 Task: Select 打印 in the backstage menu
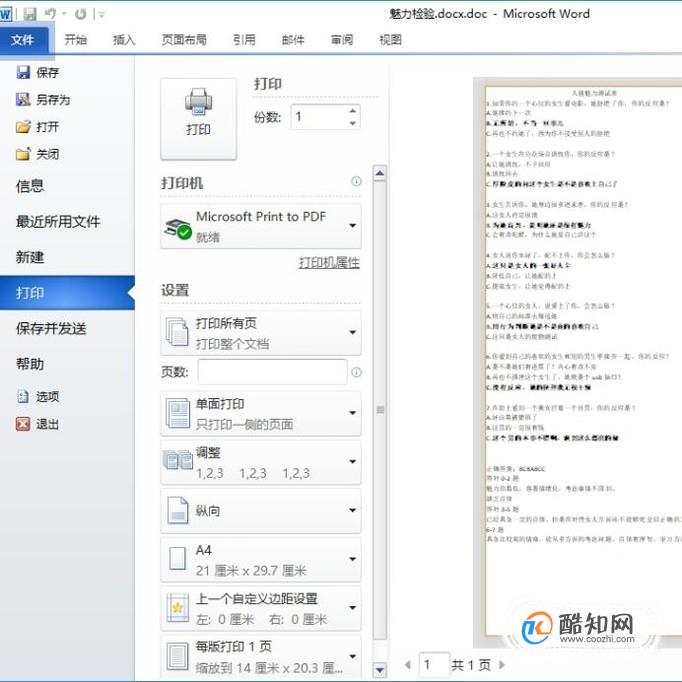click(67, 293)
